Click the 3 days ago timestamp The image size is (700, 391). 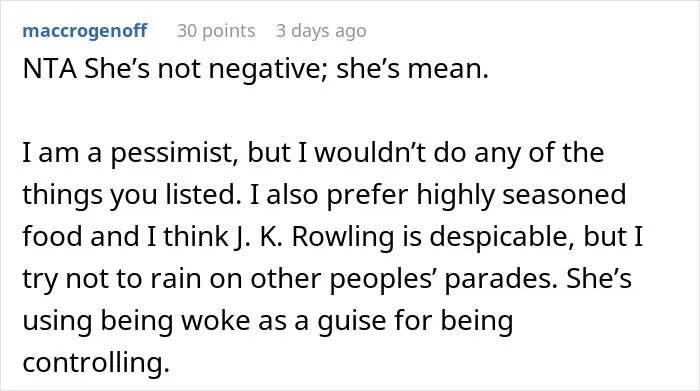(321, 31)
